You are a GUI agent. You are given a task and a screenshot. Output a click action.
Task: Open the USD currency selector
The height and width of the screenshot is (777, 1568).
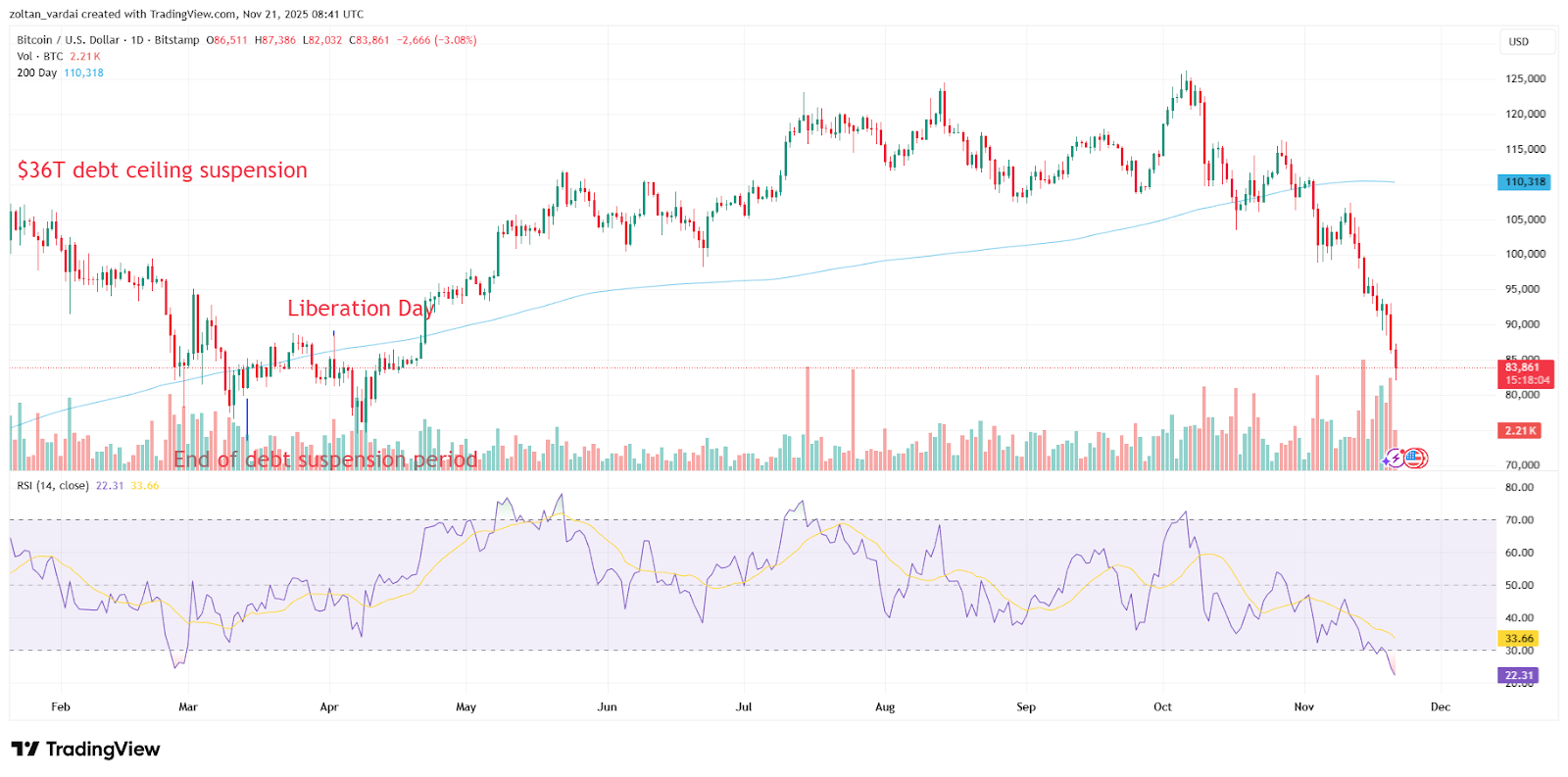pyautogui.click(x=1518, y=42)
